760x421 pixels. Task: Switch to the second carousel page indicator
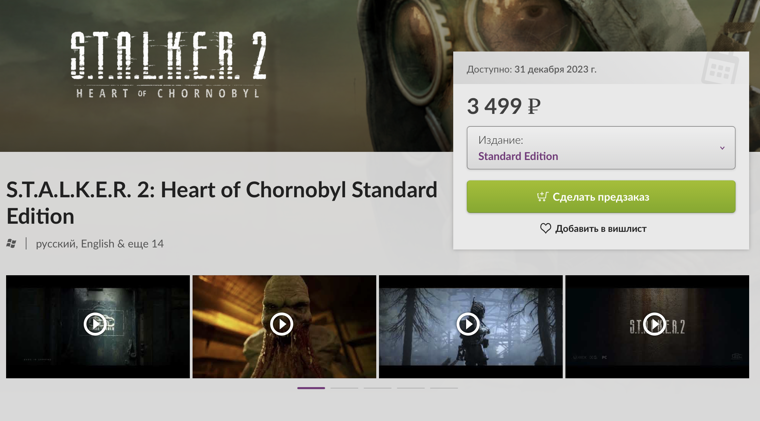tap(344, 388)
